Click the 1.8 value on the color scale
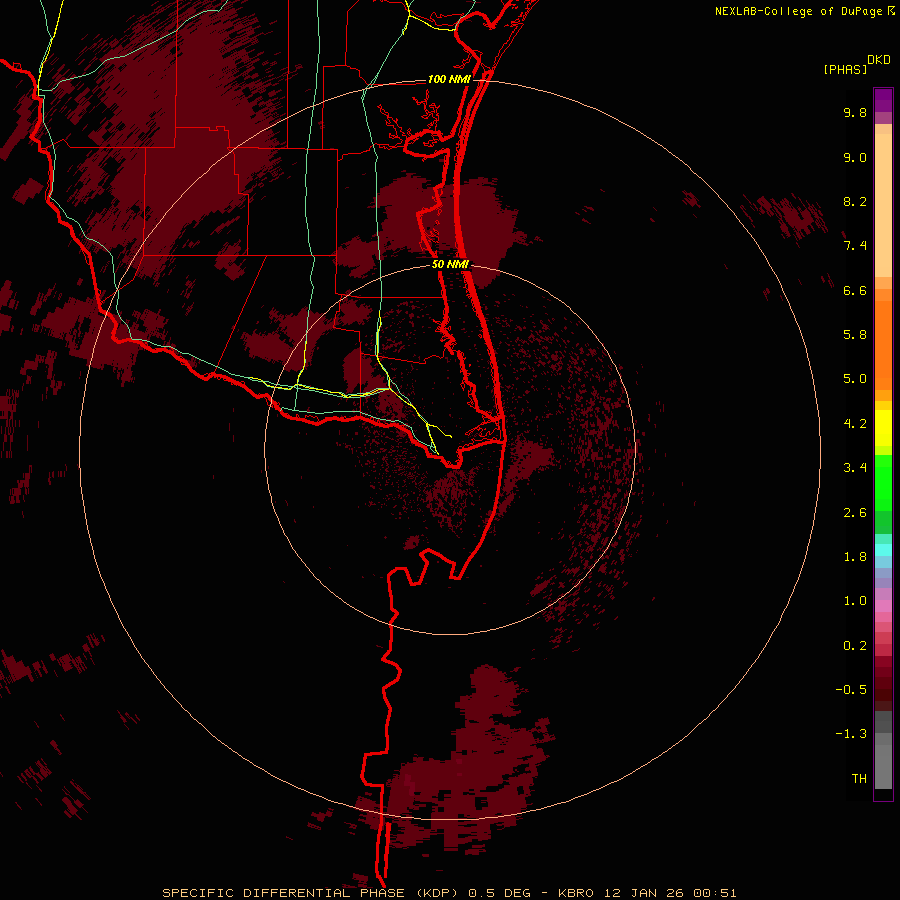The width and height of the screenshot is (900, 900). 855,557
